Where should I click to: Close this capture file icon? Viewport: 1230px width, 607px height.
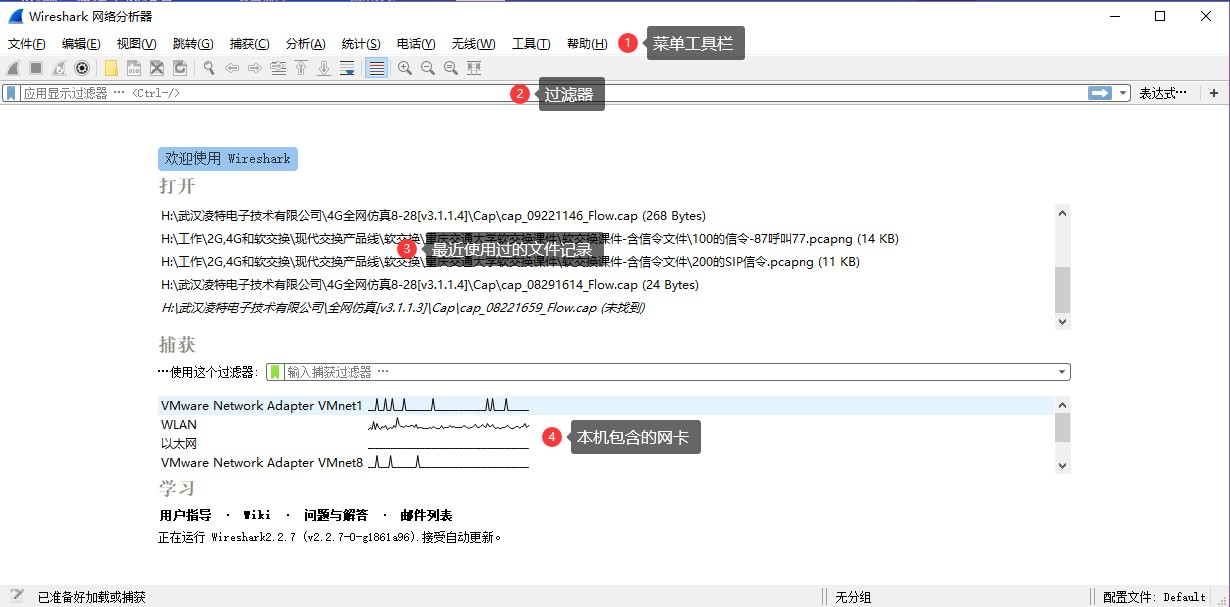[x=157, y=68]
